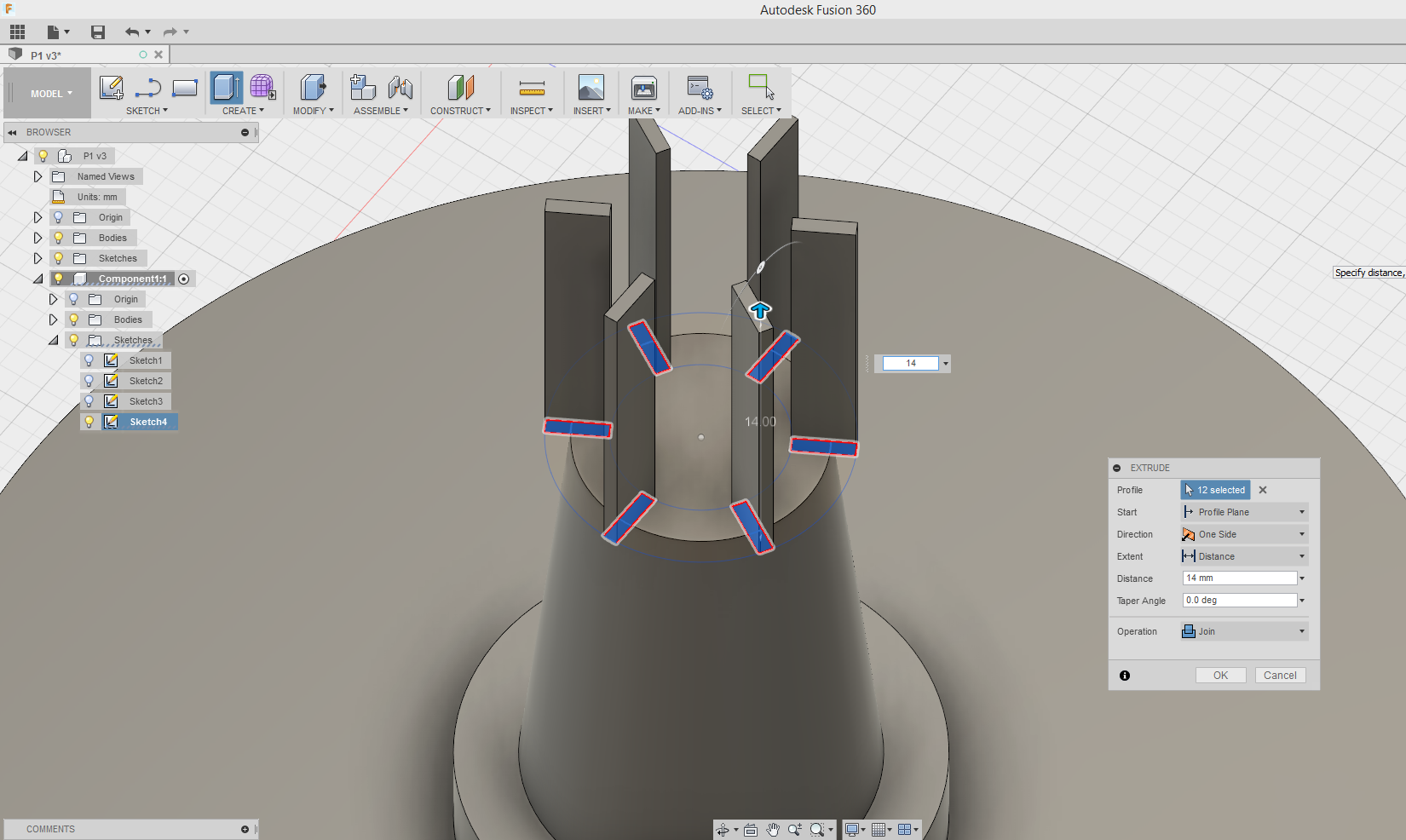Open the SKETCH menu
Image resolution: width=1406 pixels, height=840 pixels.
[147, 111]
